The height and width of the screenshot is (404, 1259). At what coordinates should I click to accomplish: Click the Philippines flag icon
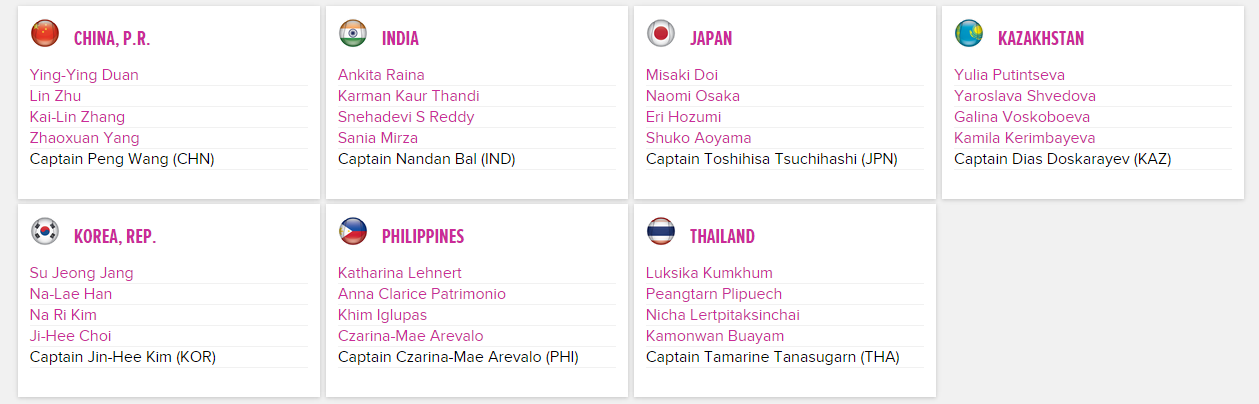click(x=353, y=232)
